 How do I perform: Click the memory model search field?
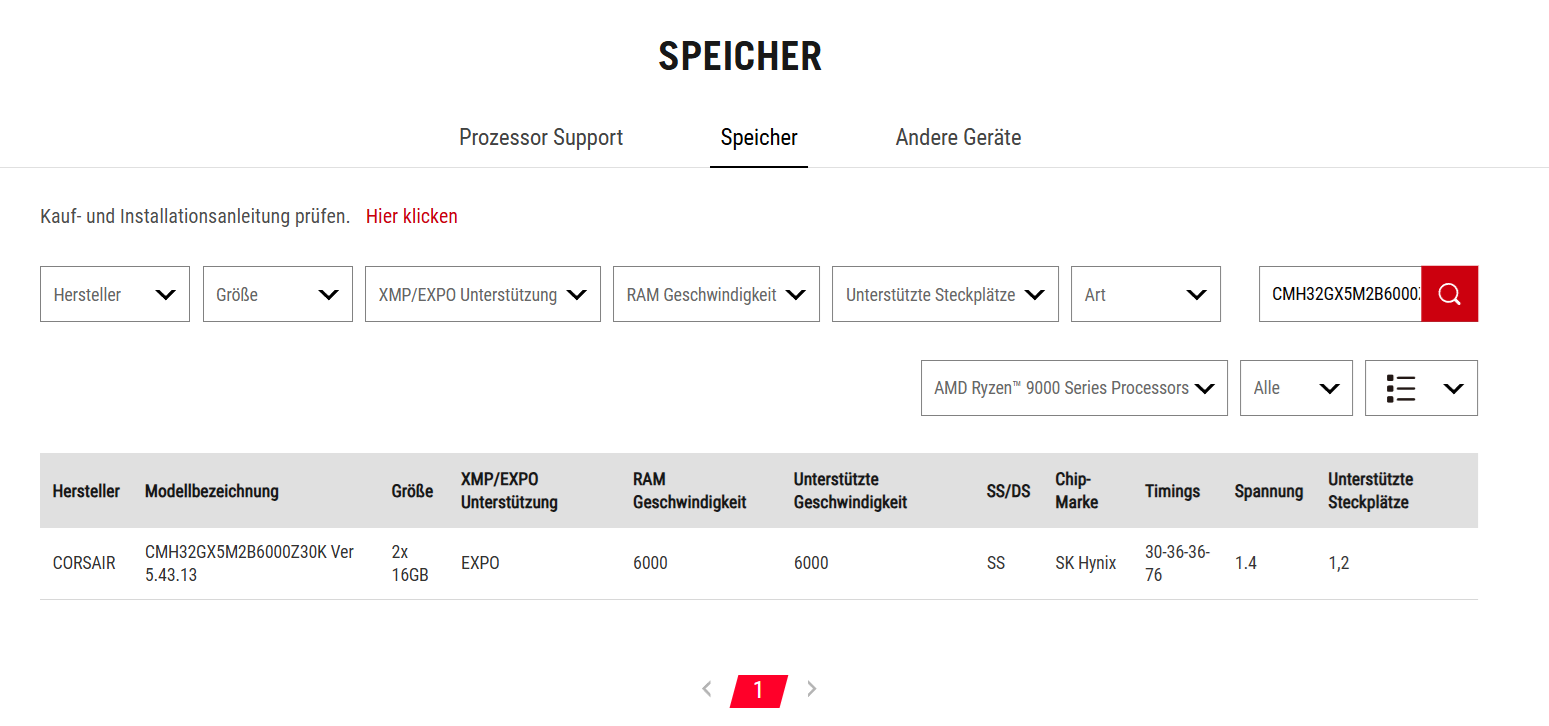point(1340,294)
